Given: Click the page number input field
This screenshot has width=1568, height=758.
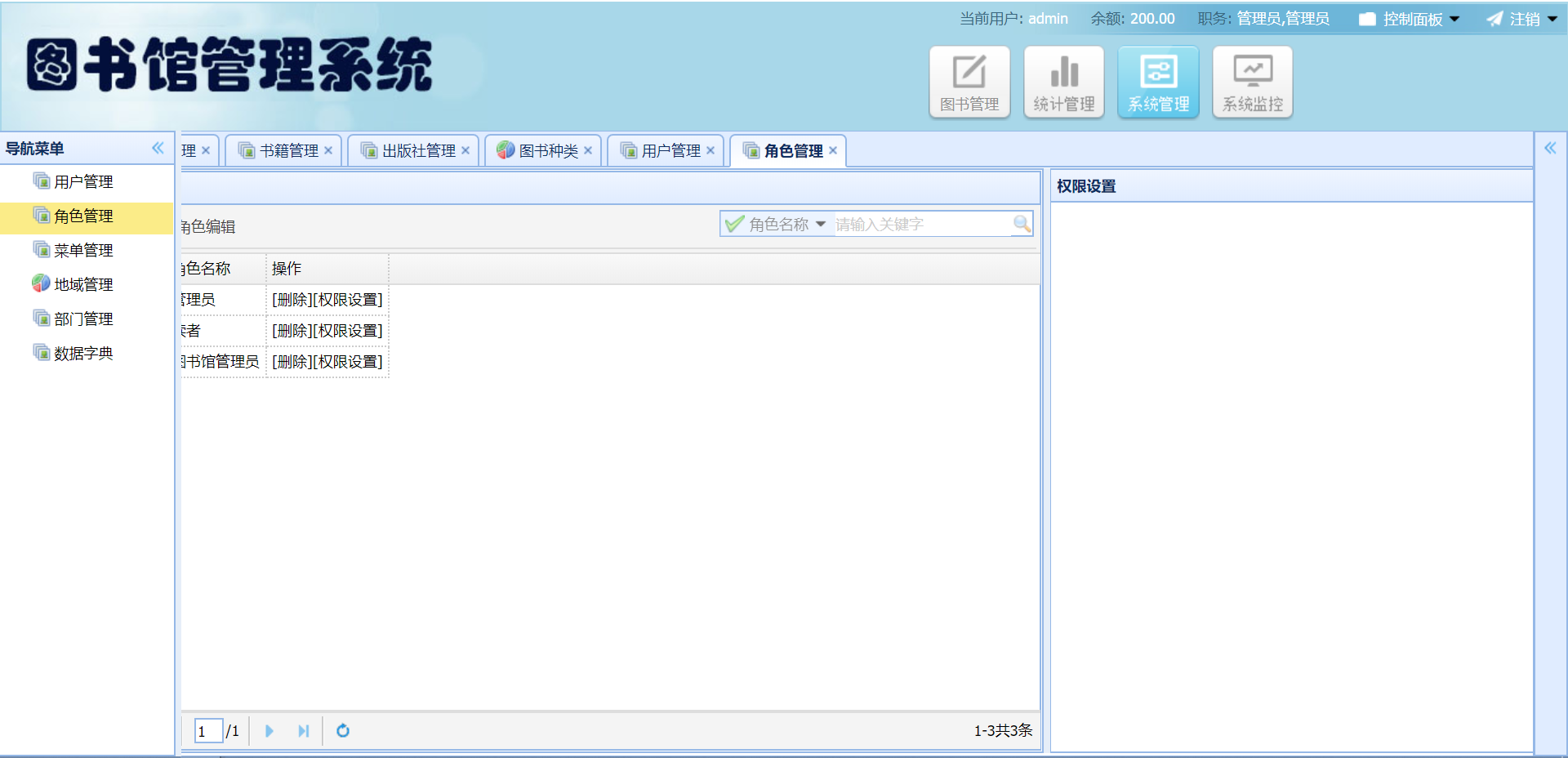Looking at the screenshot, I should click(208, 731).
